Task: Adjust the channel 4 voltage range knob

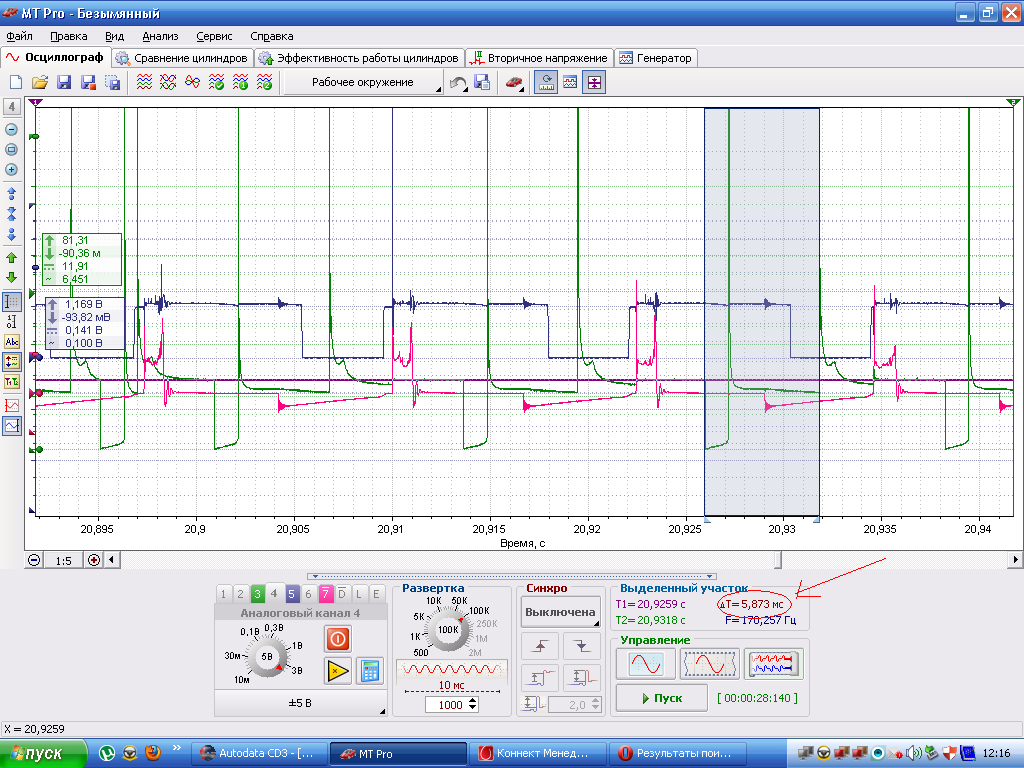Action: (267, 656)
